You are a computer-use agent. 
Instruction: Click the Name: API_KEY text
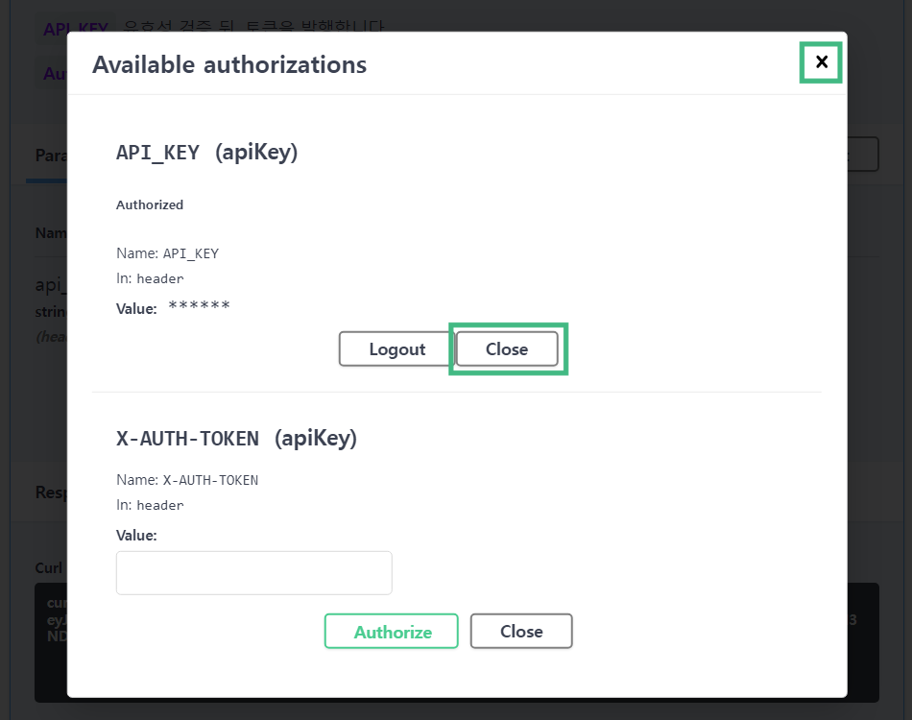coord(167,253)
